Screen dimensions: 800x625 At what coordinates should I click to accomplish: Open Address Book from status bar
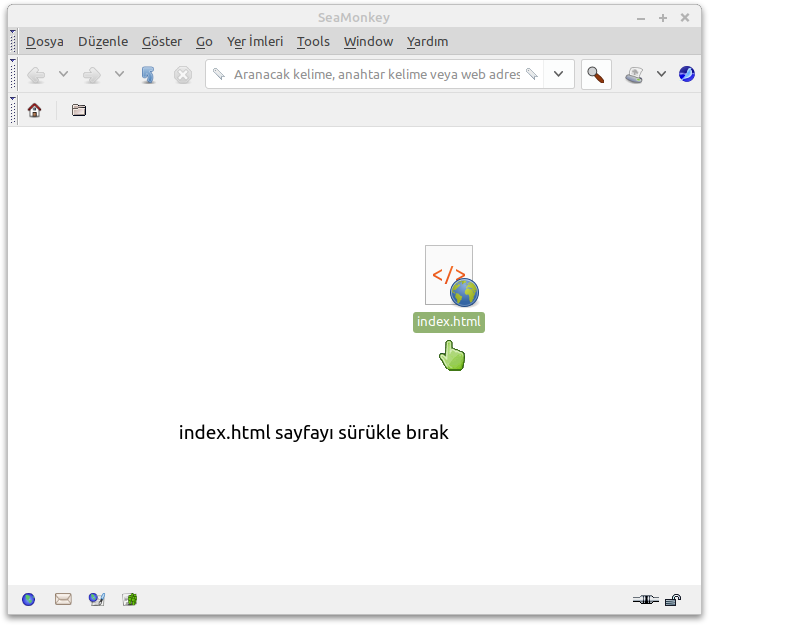click(x=130, y=599)
